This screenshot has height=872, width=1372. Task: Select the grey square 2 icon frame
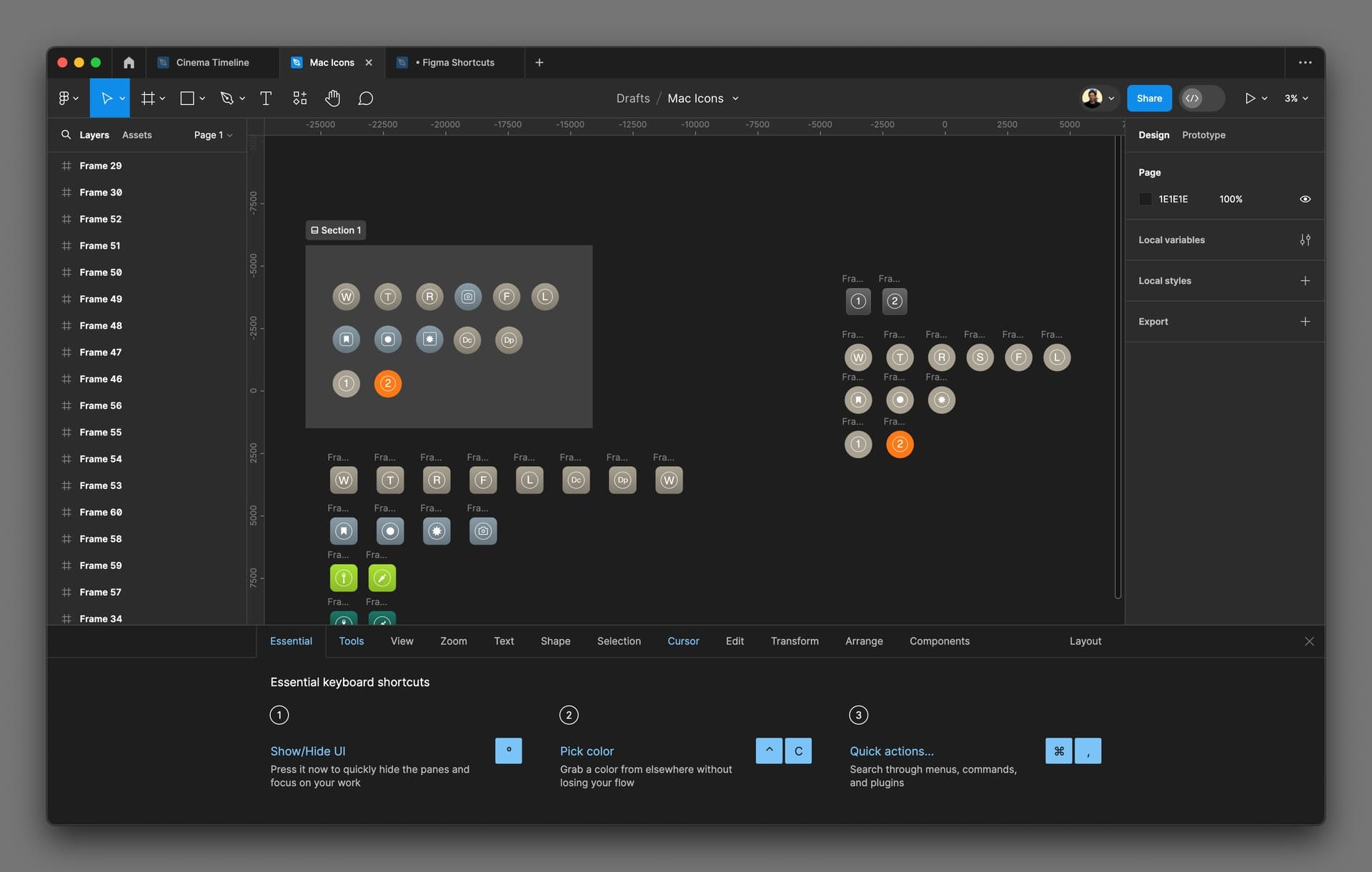(x=895, y=301)
